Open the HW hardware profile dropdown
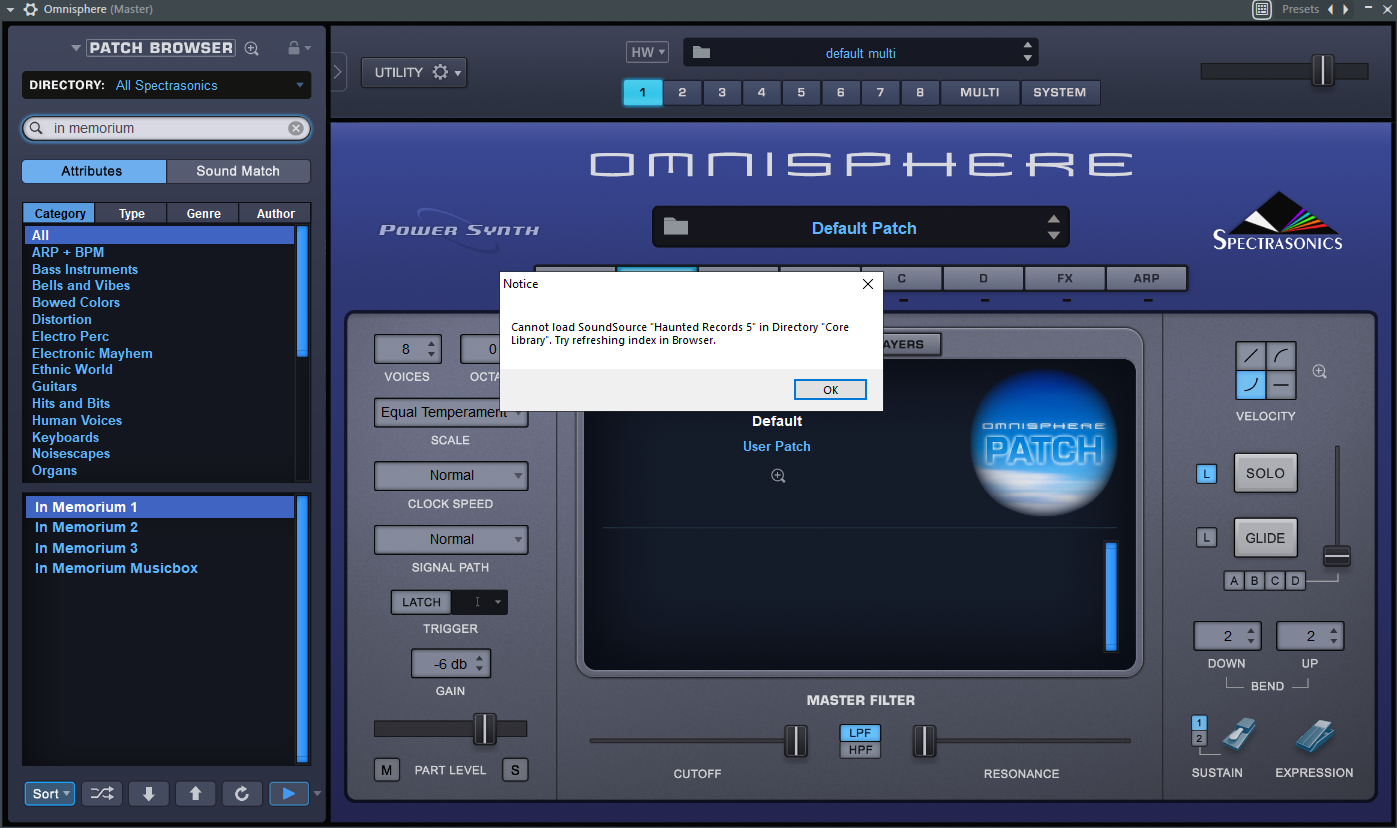 [x=647, y=52]
